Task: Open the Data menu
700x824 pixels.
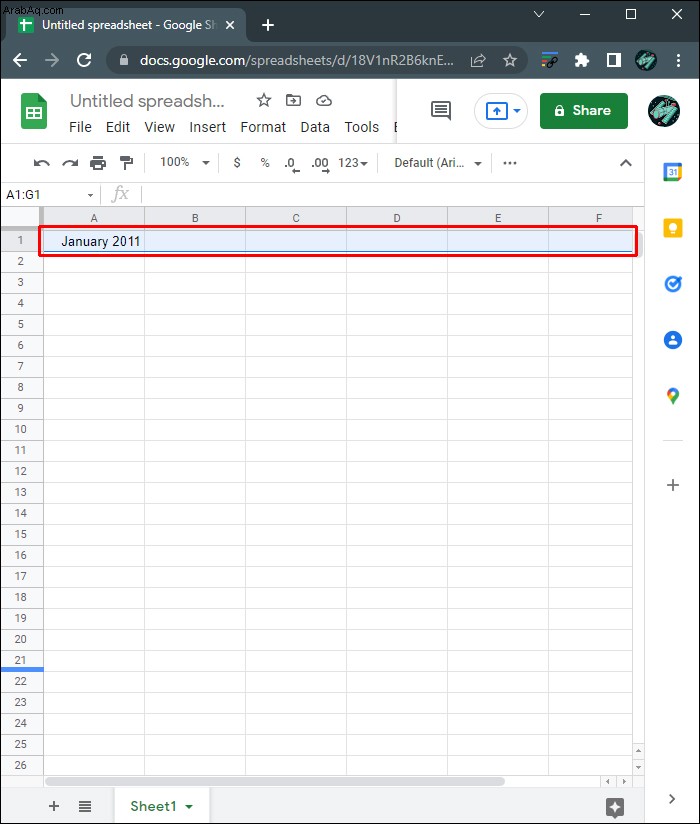Action: click(315, 127)
